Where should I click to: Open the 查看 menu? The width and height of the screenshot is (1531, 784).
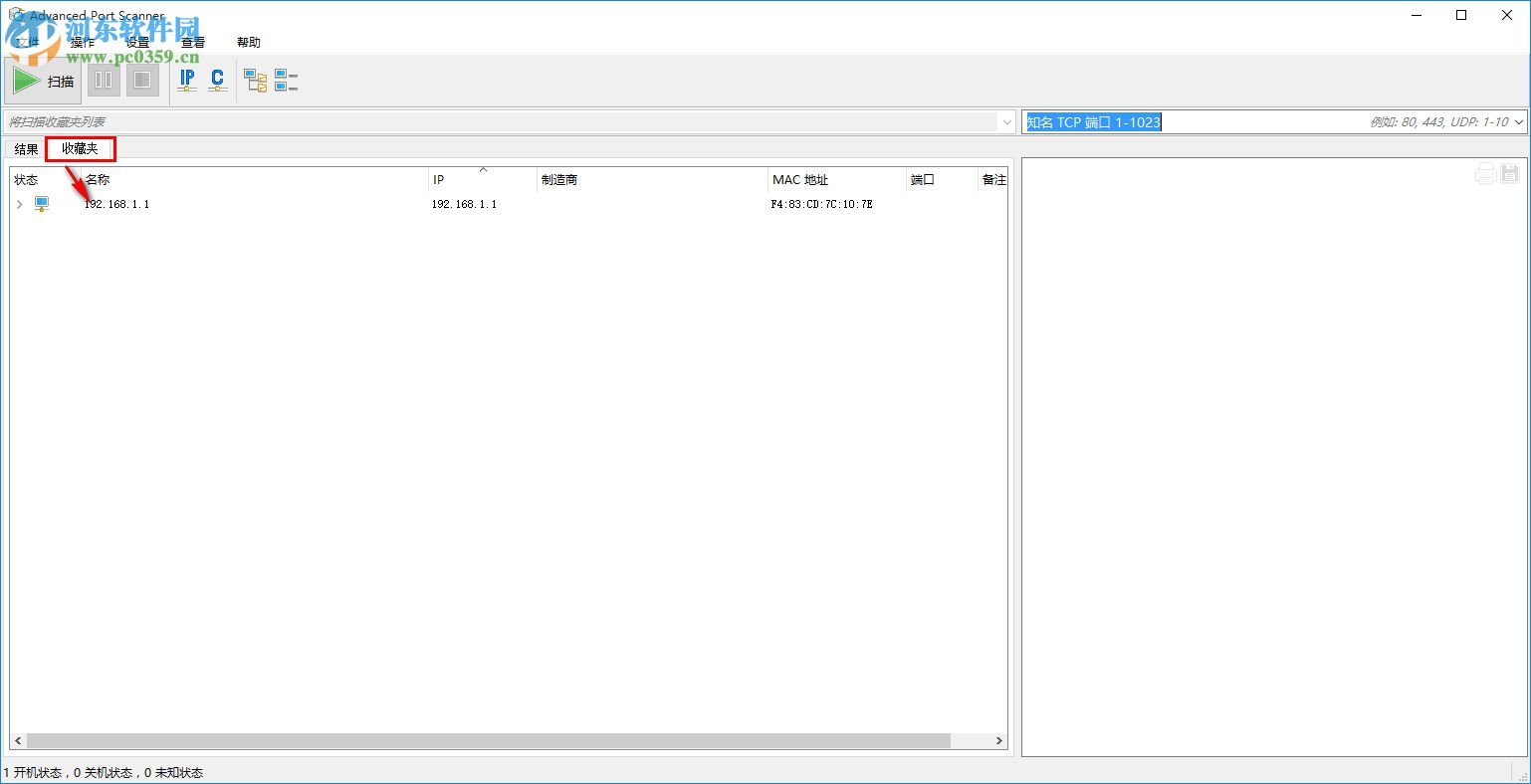click(193, 43)
